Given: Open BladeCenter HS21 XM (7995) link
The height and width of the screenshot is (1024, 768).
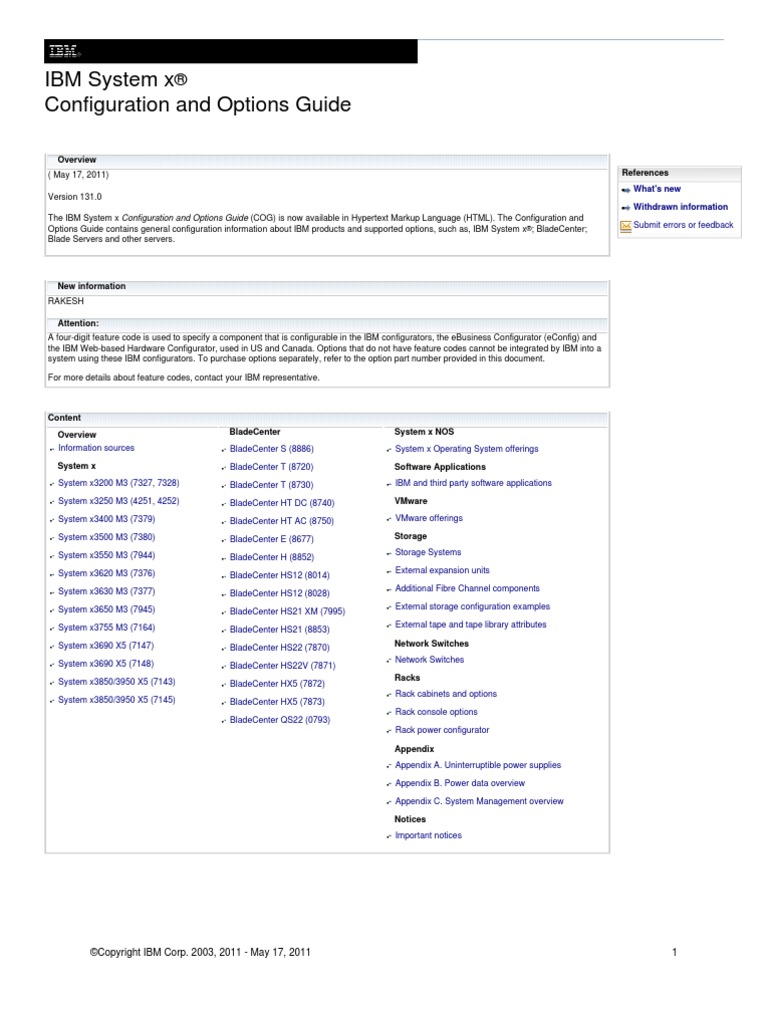Looking at the screenshot, I should (287, 611).
